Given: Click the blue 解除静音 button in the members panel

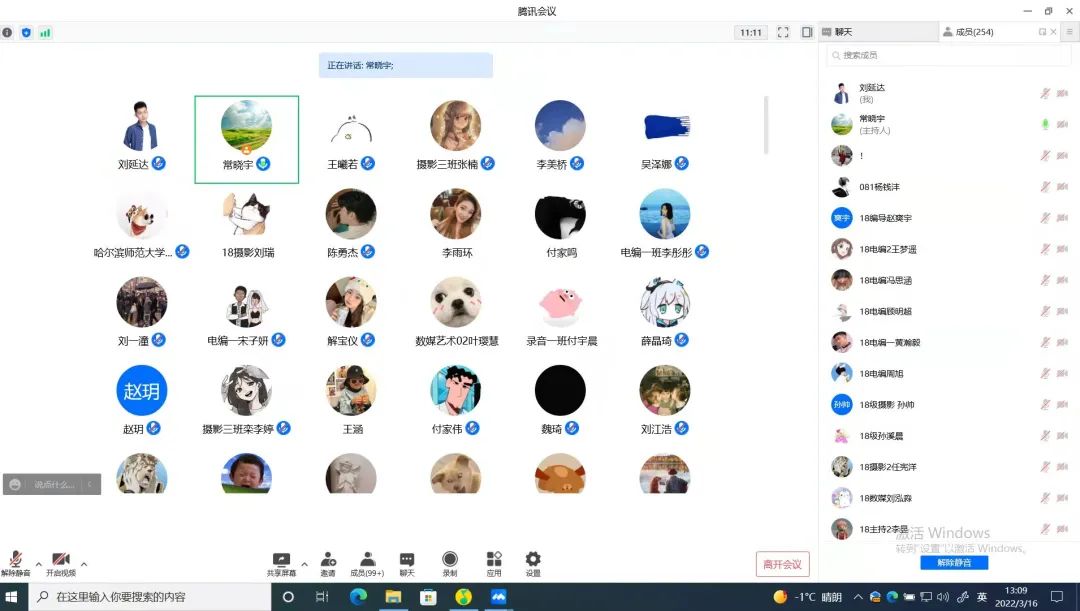Looking at the screenshot, I should [x=954, y=563].
